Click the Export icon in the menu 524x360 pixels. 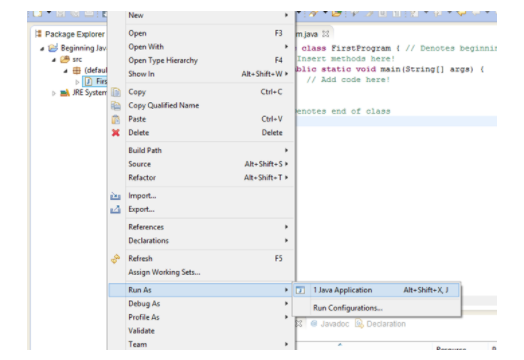pos(115,210)
